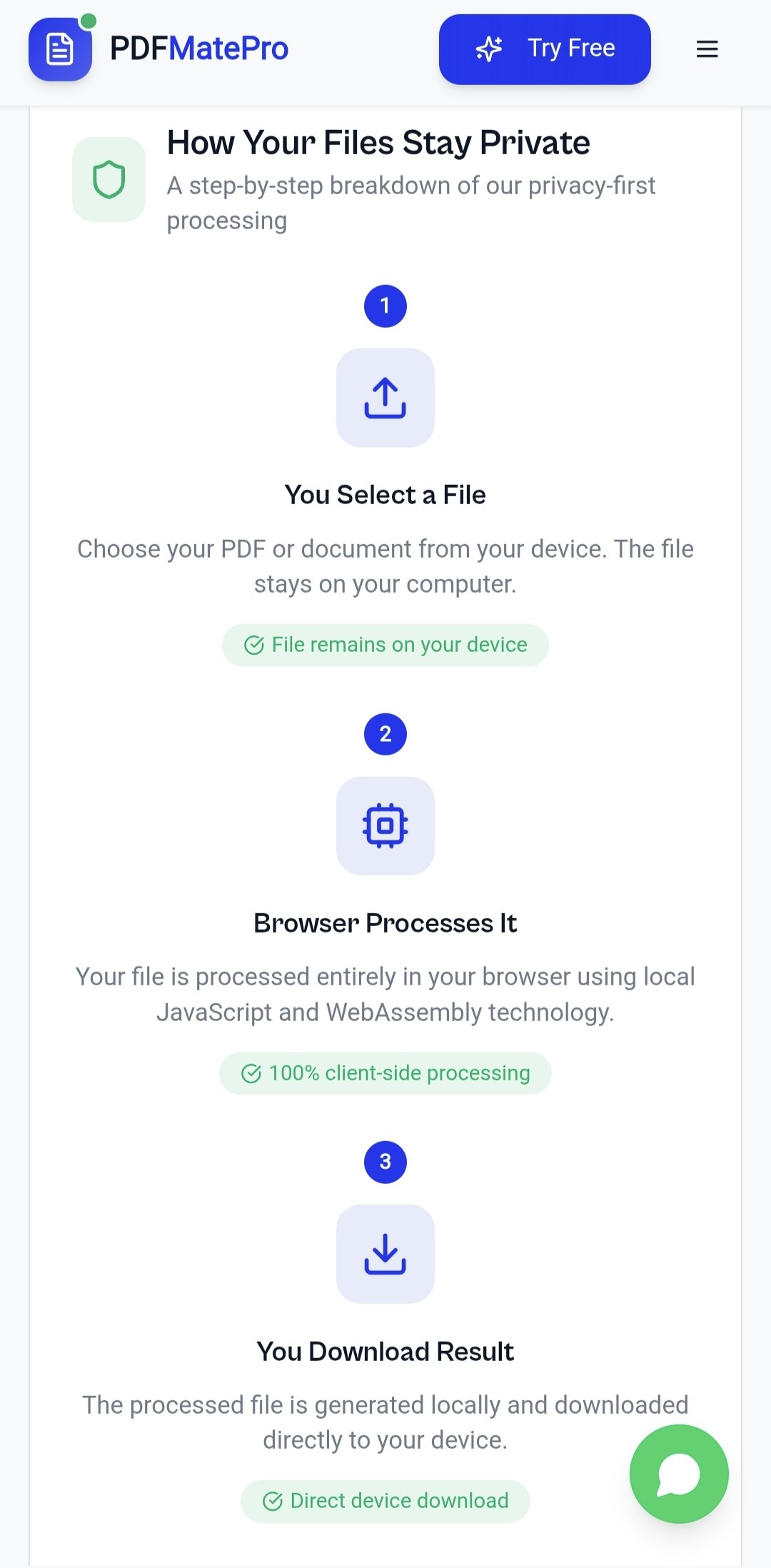
Task: Select the step 3 numbered badge
Action: [x=385, y=1161]
